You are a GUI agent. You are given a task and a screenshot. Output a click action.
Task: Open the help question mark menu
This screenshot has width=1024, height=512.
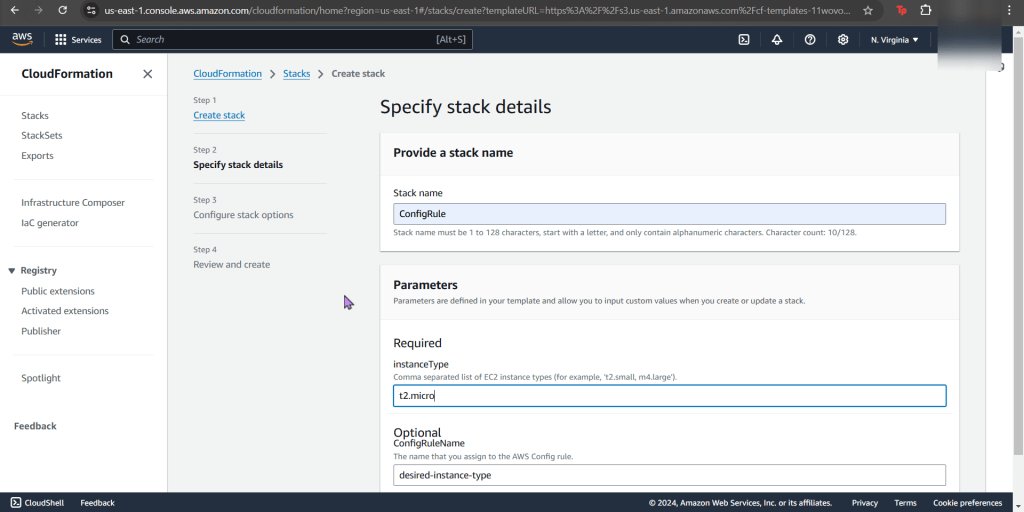tap(810, 40)
